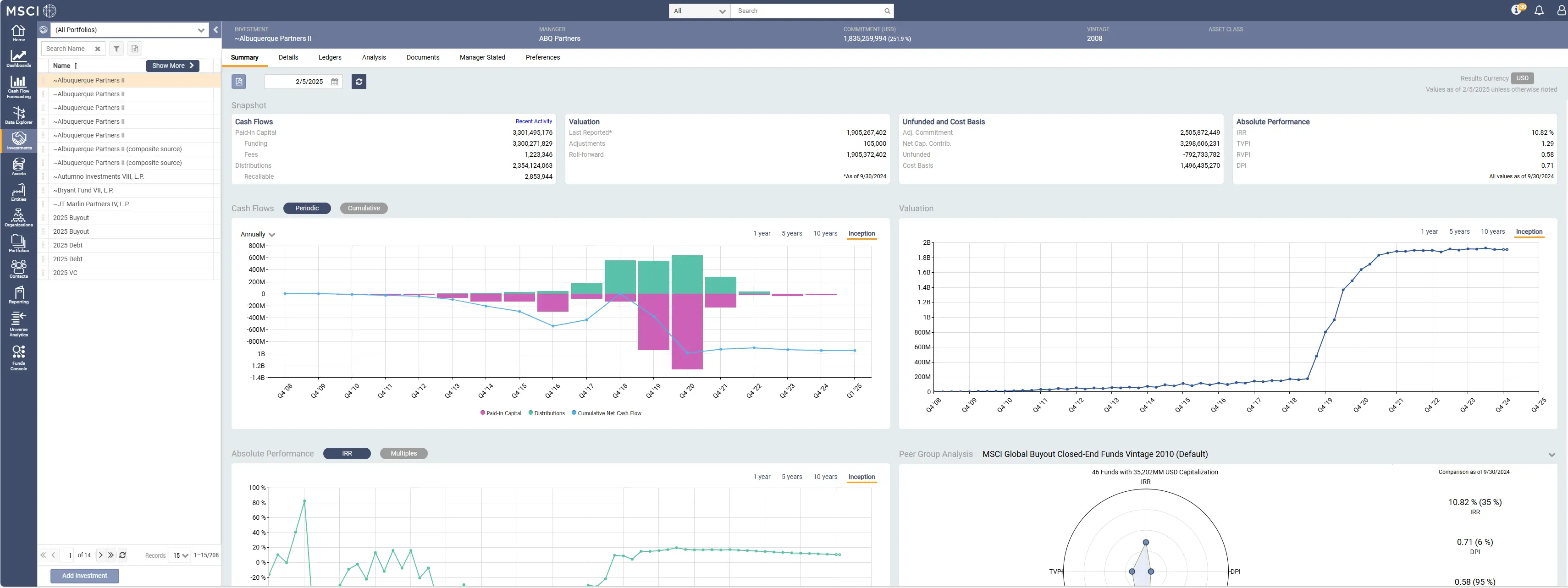The image size is (1568, 588).
Task: Open the filter funnel icon in investment list
Action: click(116, 49)
